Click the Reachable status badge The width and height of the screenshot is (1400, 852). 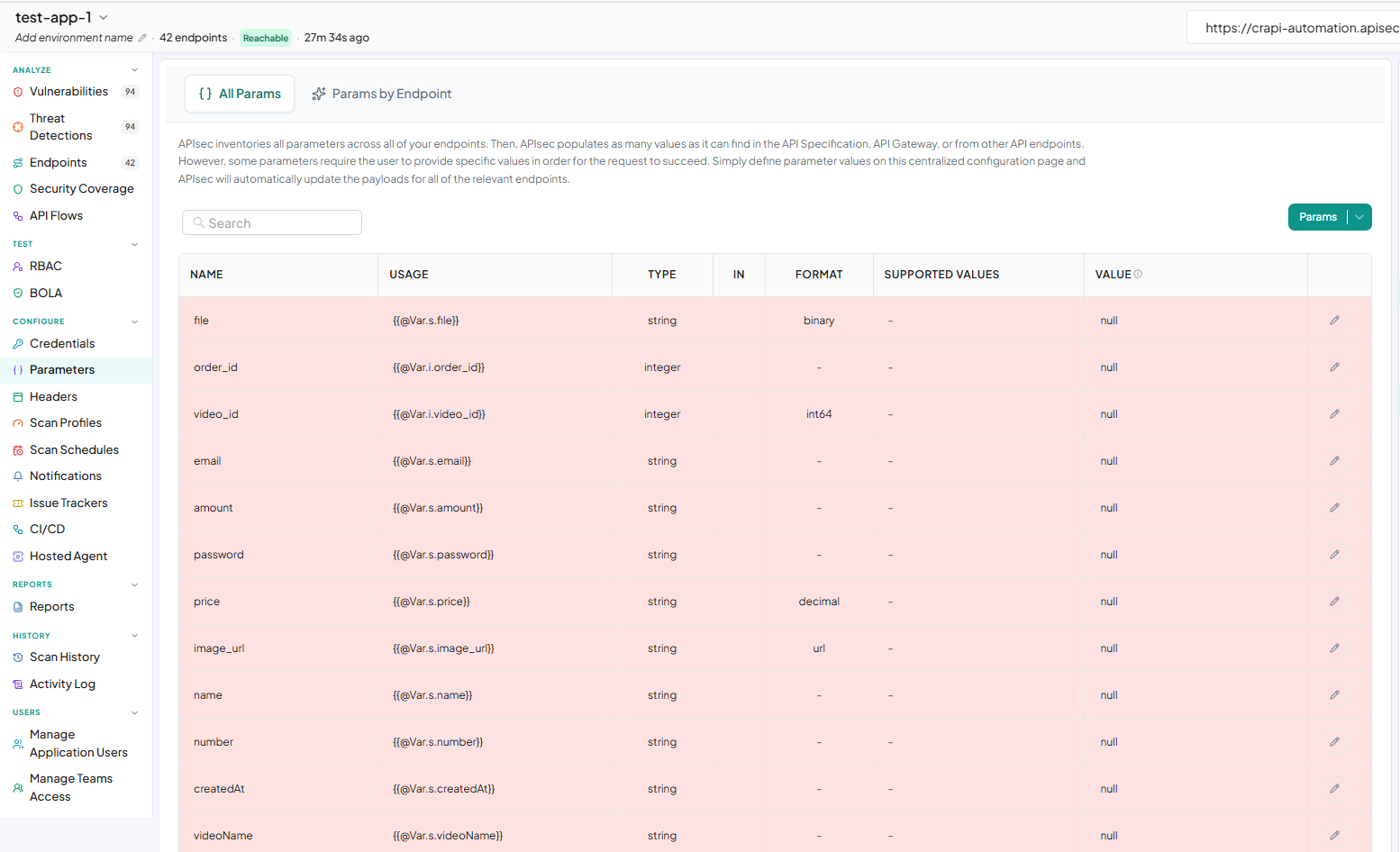click(266, 38)
